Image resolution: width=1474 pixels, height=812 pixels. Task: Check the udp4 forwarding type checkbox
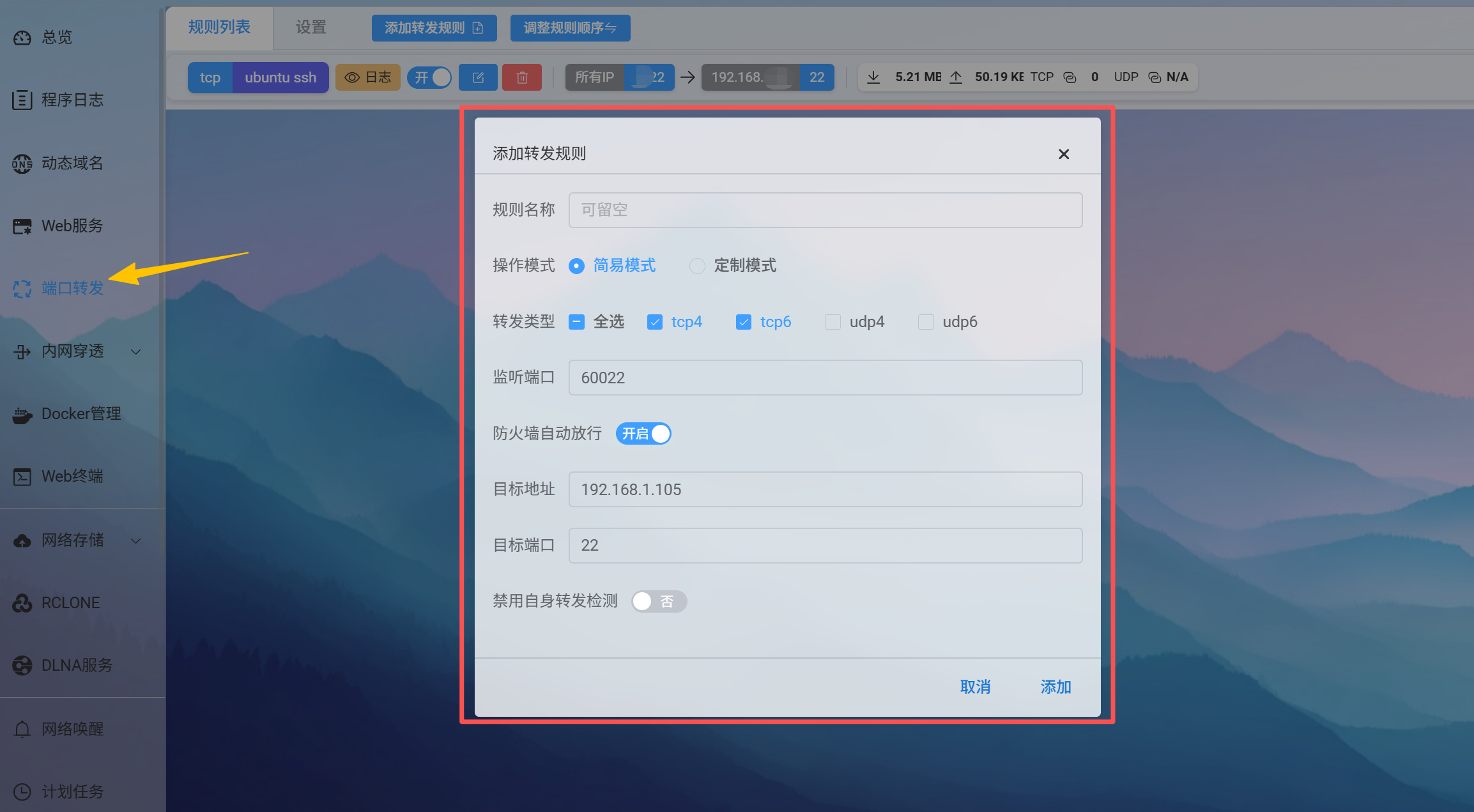tap(833, 322)
